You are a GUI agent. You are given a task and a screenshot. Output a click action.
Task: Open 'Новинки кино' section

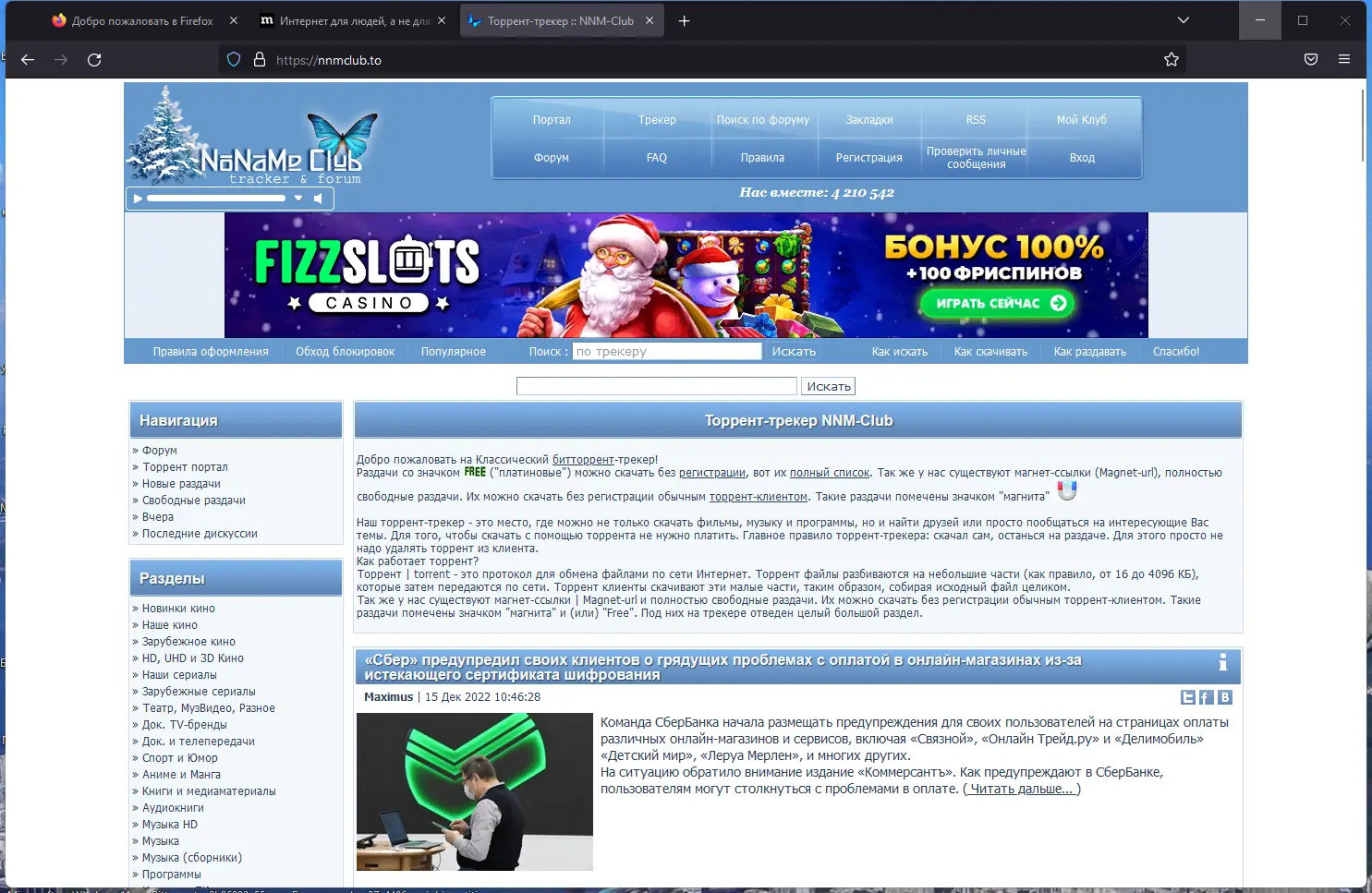coord(178,609)
